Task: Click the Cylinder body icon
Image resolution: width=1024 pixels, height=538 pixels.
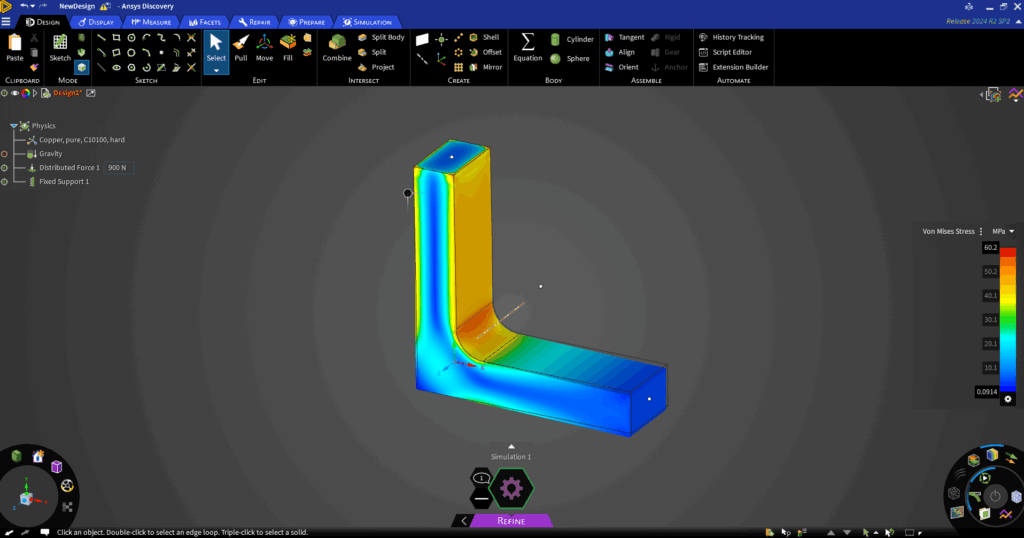Action: tap(555, 40)
